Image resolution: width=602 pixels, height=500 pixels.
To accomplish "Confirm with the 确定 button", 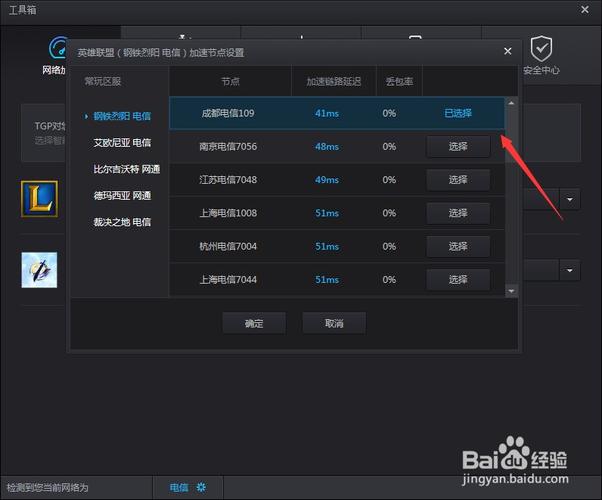I will click(254, 323).
